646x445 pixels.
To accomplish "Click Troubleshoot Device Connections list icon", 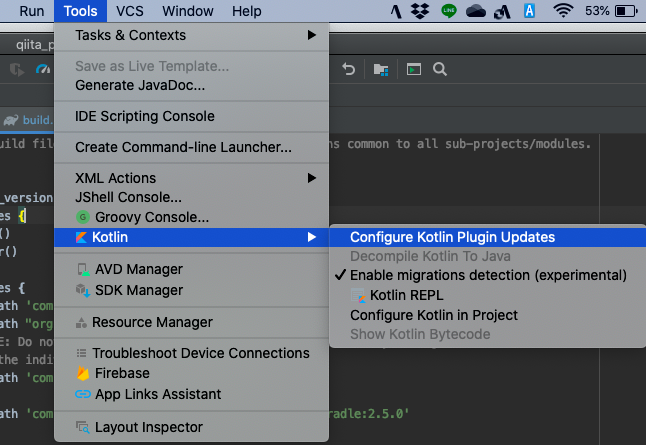I will (x=81, y=353).
